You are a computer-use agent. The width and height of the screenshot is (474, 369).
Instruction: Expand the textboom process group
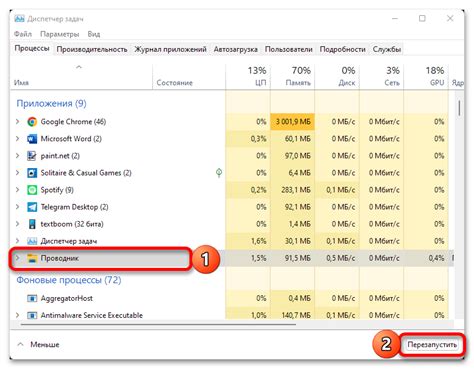click(18, 224)
